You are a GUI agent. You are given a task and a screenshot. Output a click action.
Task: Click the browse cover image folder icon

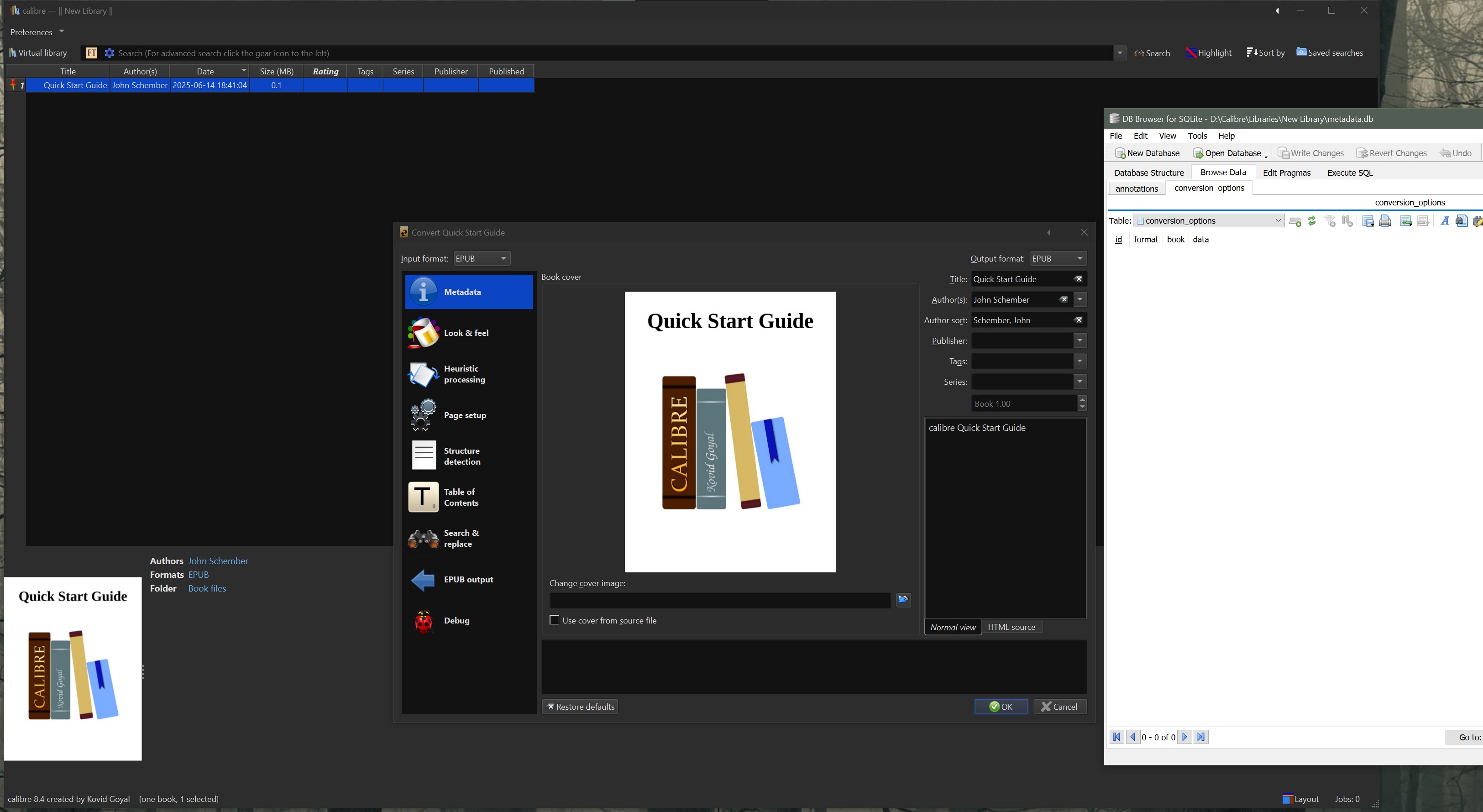coord(903,600)
